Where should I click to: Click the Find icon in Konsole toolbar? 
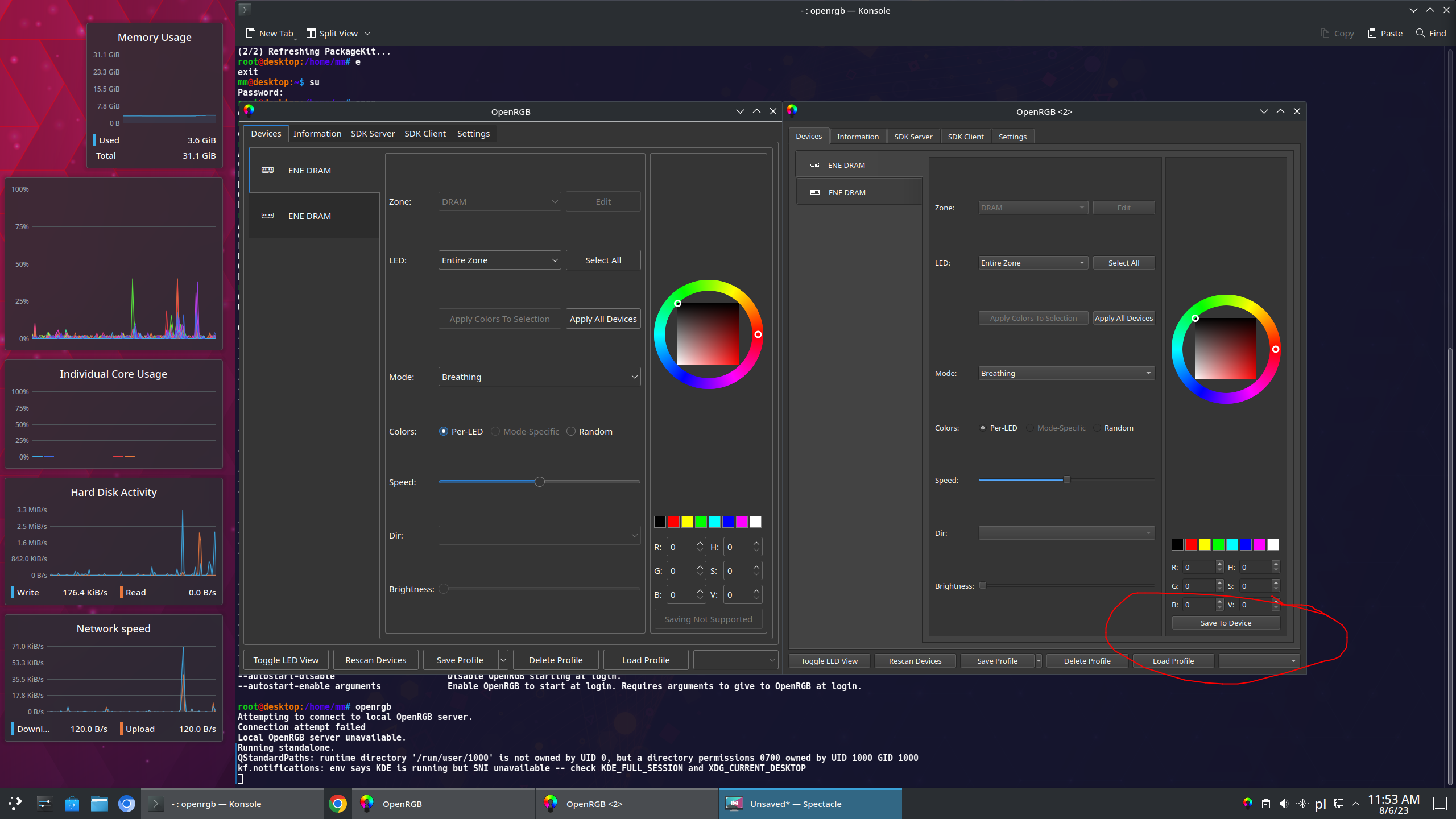point(1420,33)
